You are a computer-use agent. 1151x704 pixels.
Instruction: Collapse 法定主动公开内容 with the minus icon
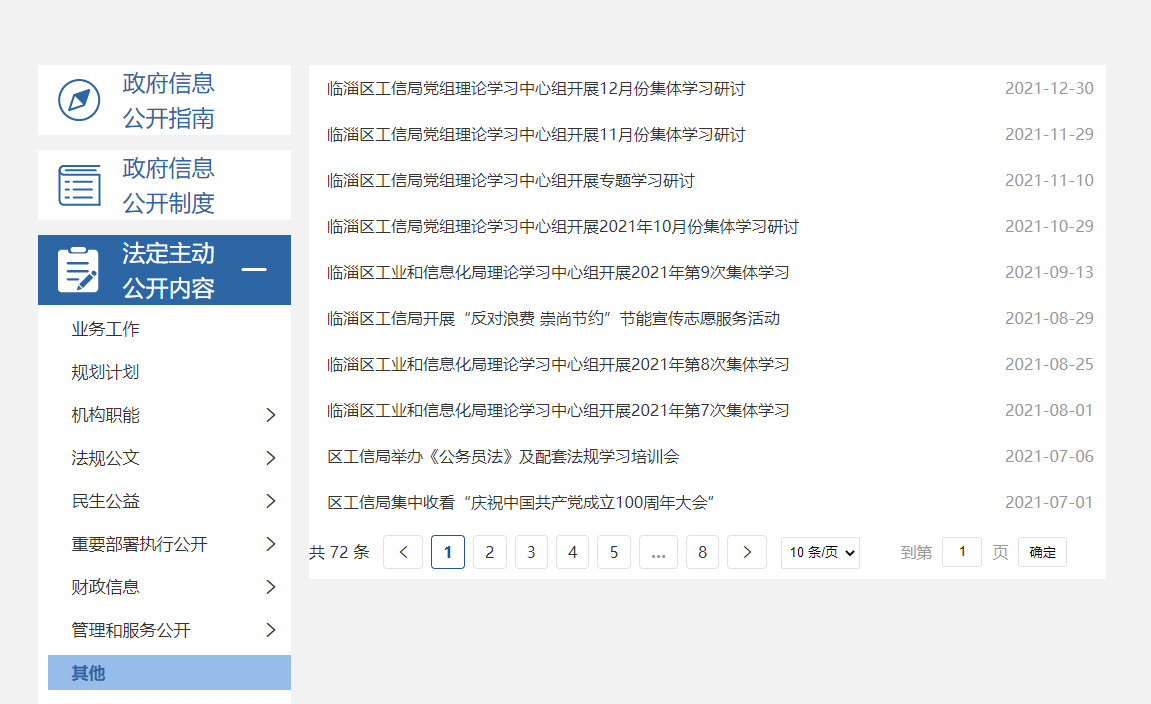click(x=255, y=270)
